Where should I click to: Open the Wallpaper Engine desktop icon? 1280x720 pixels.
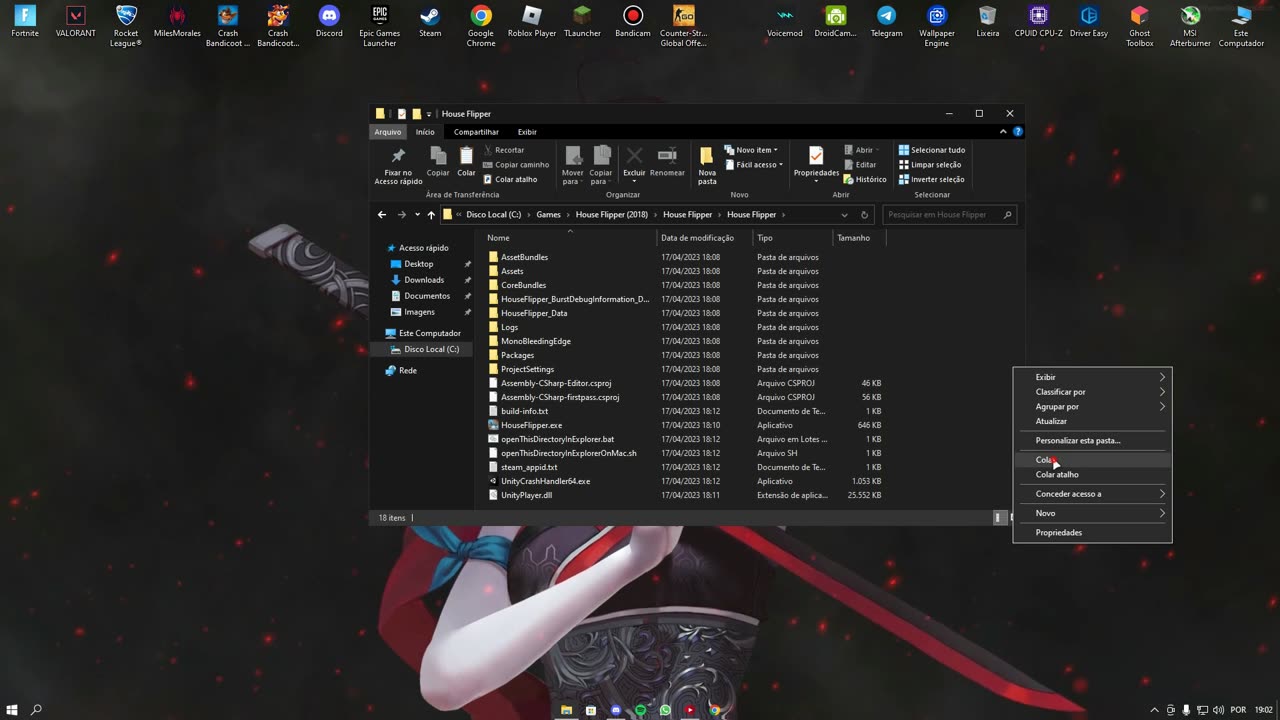937,26
